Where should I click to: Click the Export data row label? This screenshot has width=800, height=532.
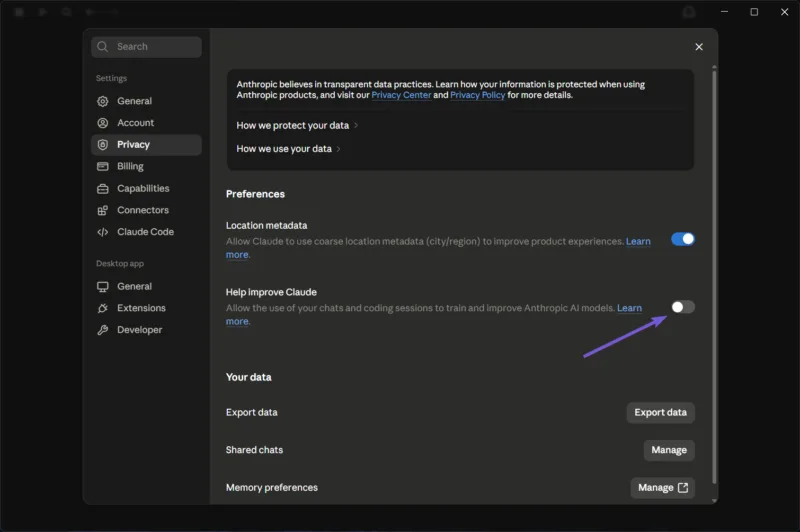[252, 412]
